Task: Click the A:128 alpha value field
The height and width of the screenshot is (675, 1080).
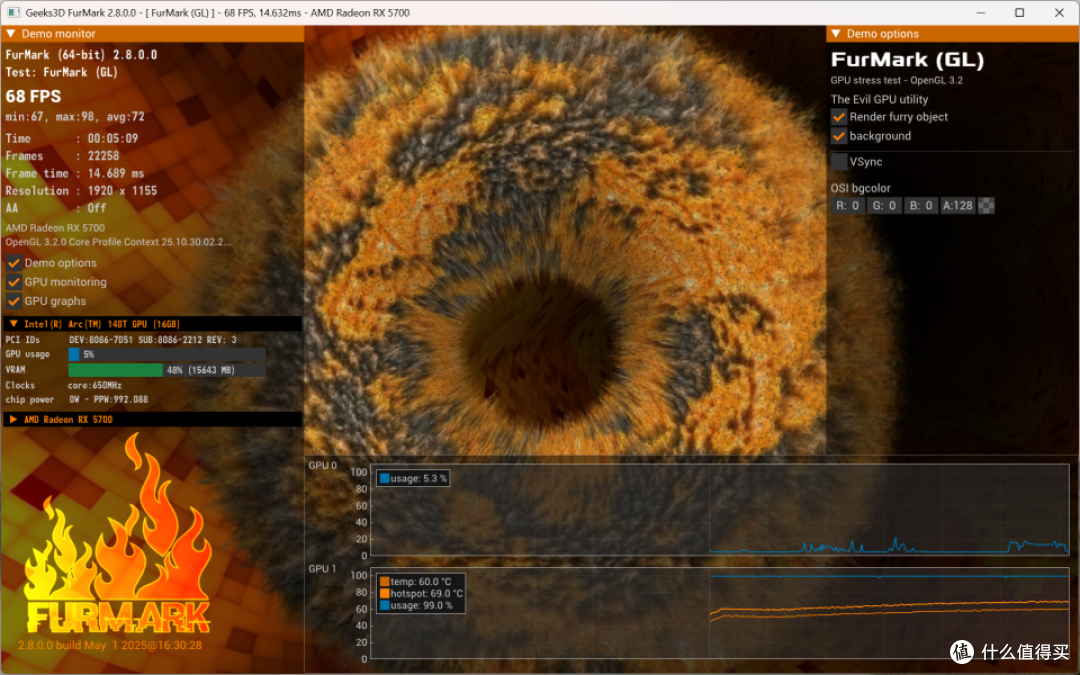Action: (957, 205)
